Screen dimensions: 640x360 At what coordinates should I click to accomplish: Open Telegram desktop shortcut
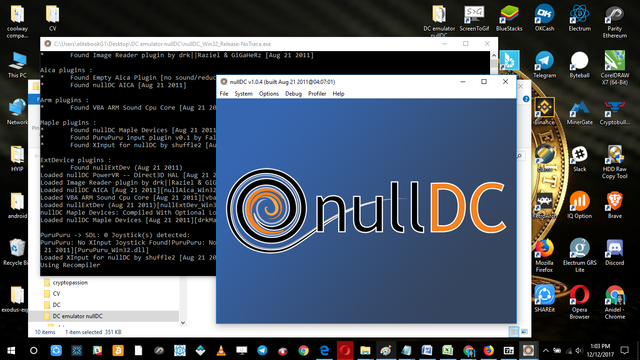pos(544,65)
